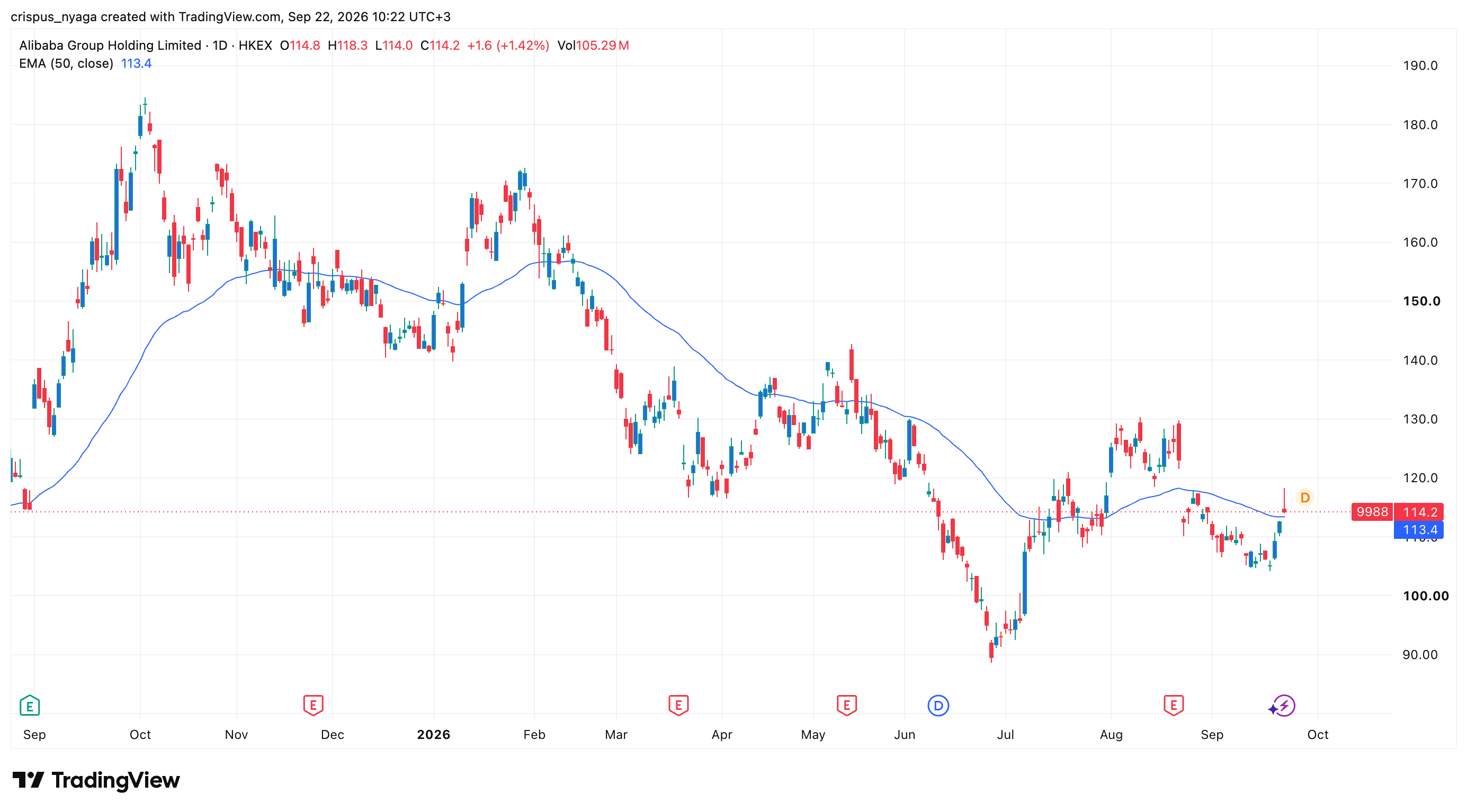This screenshot has width=1467, height=812.
Task: Click the green earnings icon near Sep
Action: coord(30,706)
